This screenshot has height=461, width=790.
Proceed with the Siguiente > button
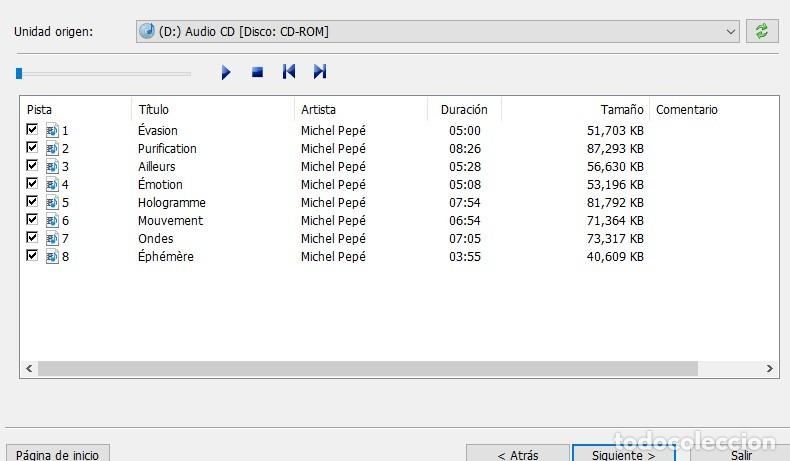tap(624, 453)
